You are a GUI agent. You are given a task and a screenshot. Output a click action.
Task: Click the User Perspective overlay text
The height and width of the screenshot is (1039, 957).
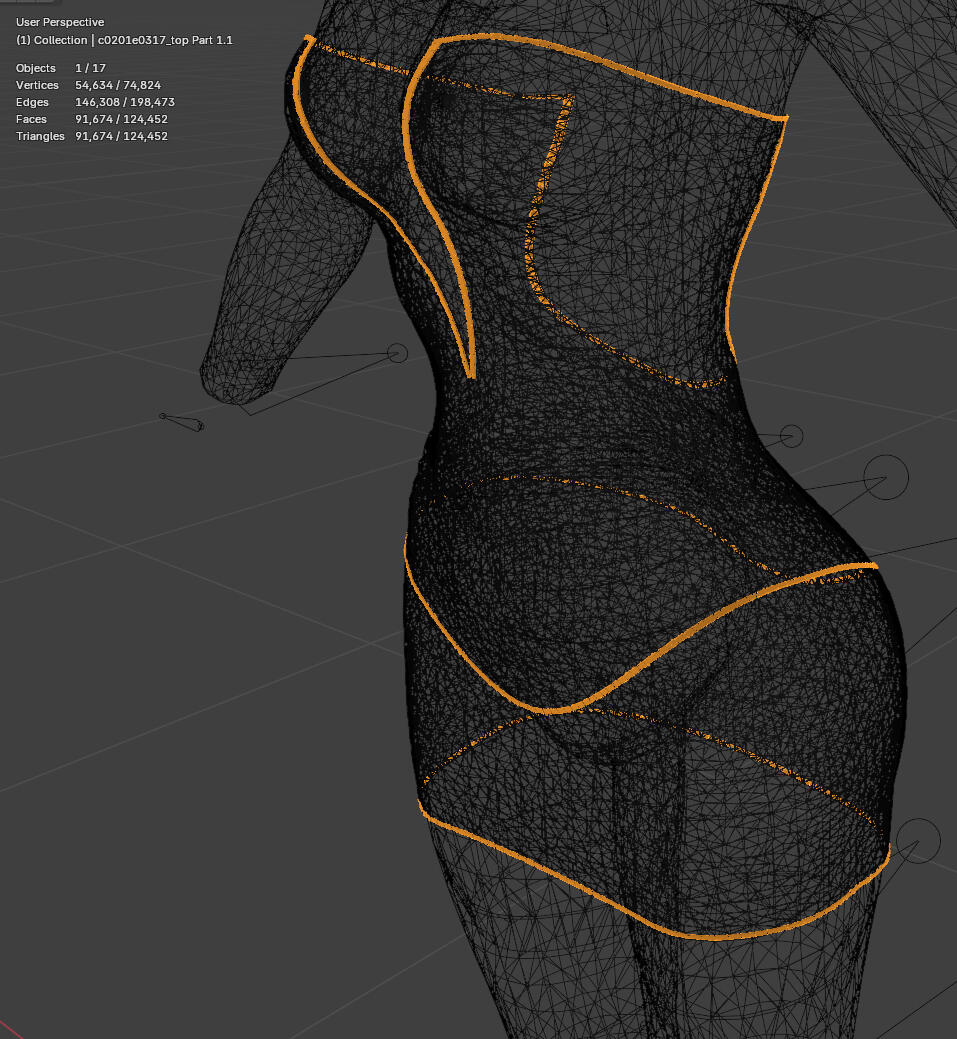58,21
